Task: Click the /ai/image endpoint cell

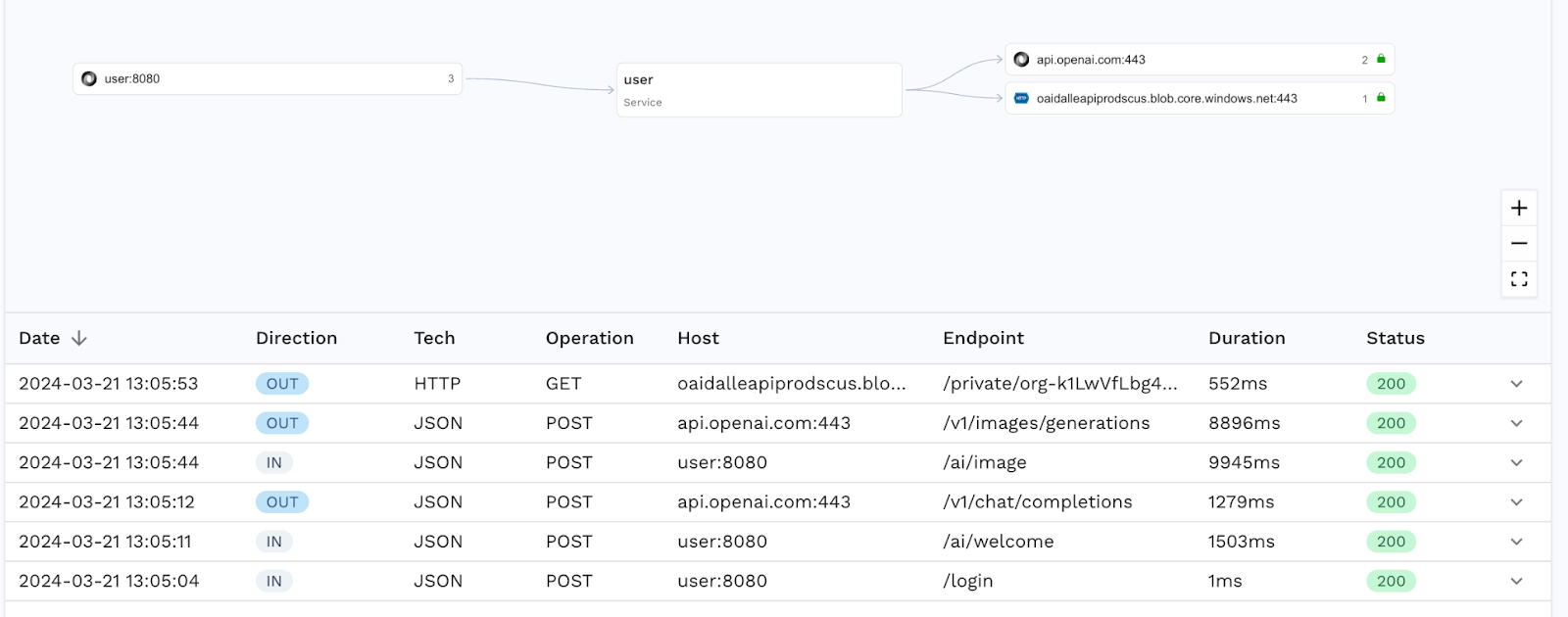Action: click(985, 462)
